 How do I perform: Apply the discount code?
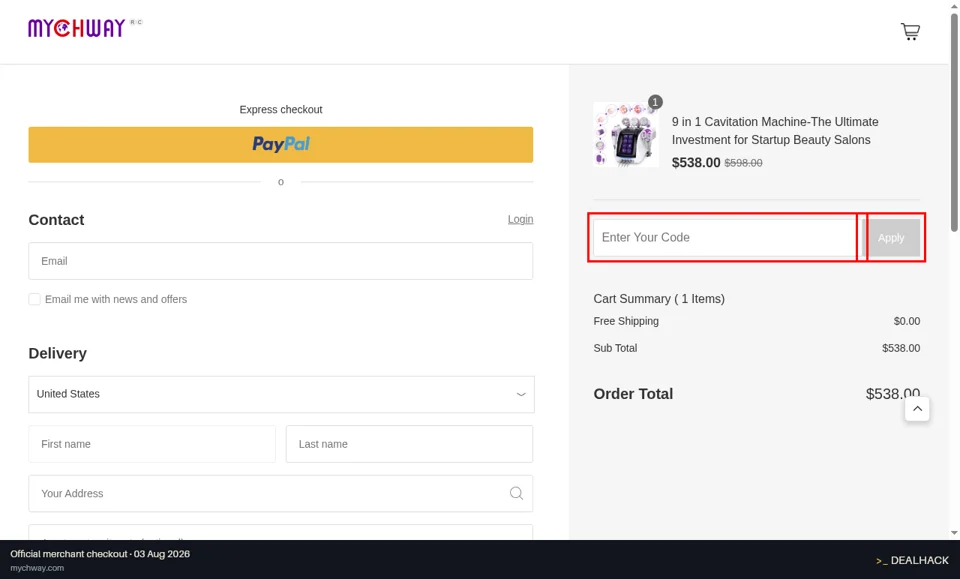[891, 237]
